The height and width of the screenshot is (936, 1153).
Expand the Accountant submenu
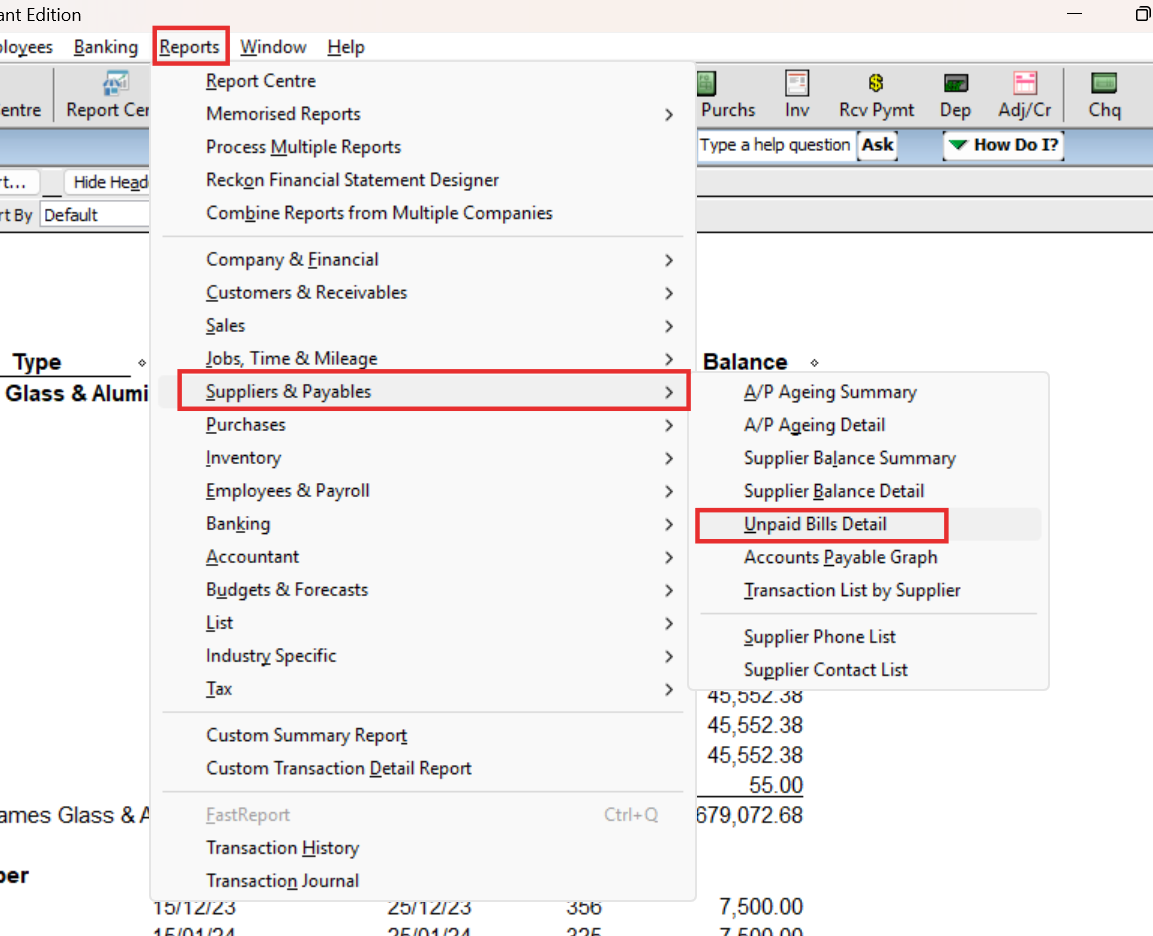[x=423, y=557]
